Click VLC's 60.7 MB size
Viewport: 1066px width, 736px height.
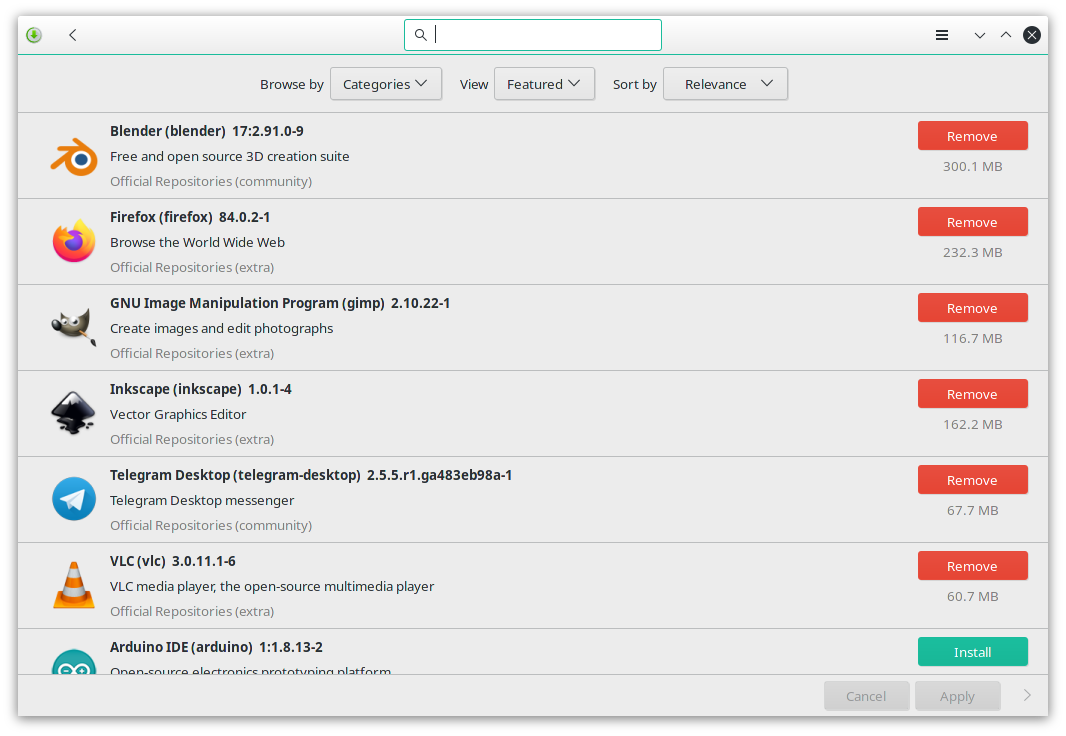pyautogui.click(x=972, y=596)
